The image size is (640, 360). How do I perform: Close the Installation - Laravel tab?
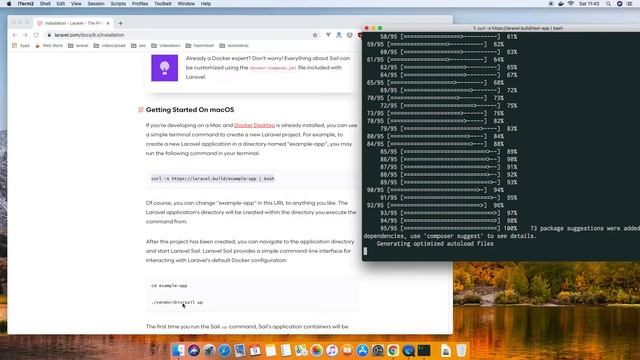tap(108, 23)
